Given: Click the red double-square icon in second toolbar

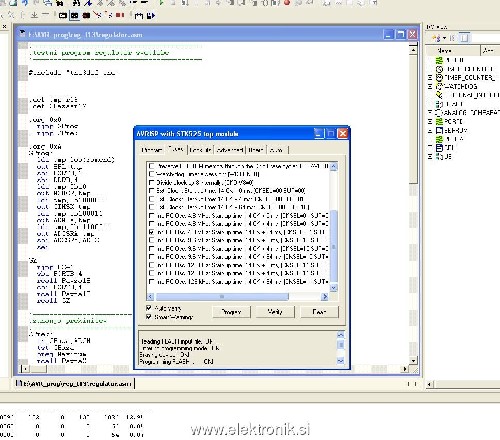Looking at the screenshot, I should pyautogui.click(x=120, y=15).
